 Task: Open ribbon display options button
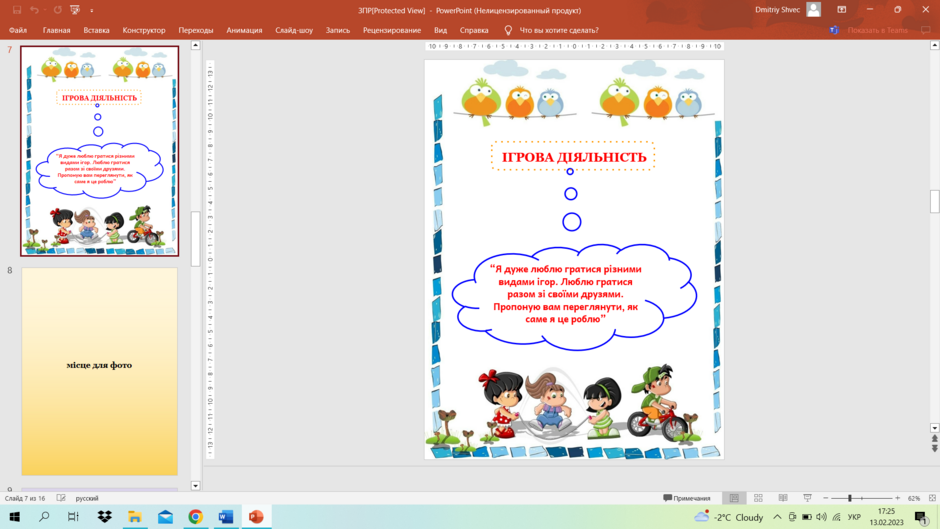click(842, 10)
